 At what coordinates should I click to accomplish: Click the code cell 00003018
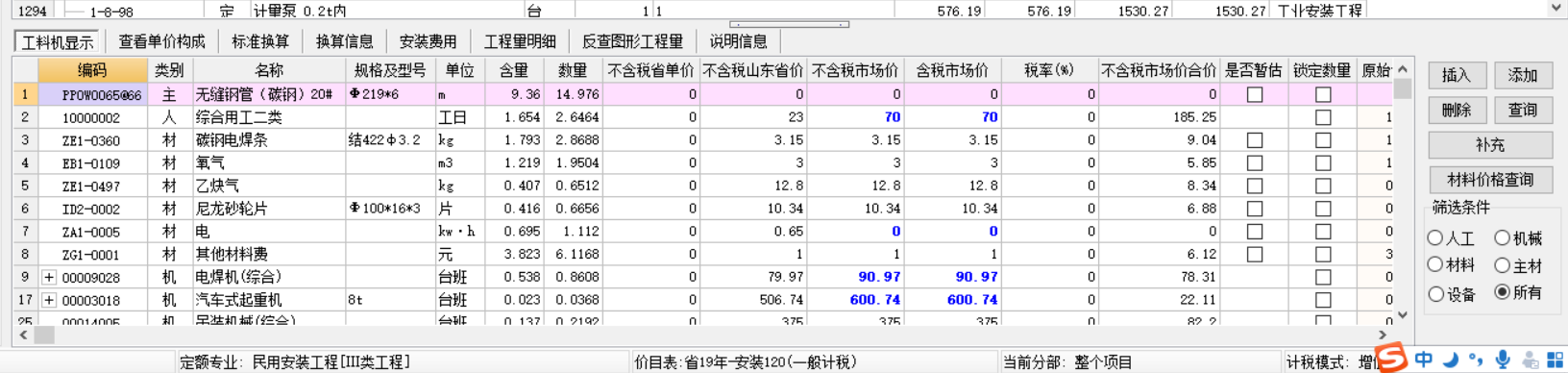pos(92,300)
